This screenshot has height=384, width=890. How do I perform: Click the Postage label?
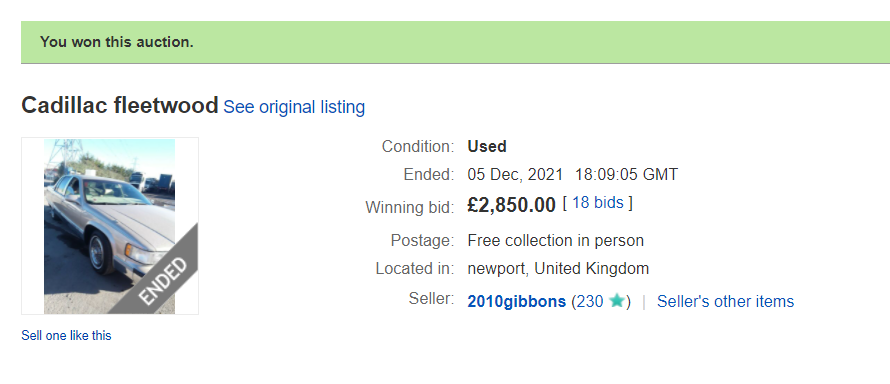423,240
